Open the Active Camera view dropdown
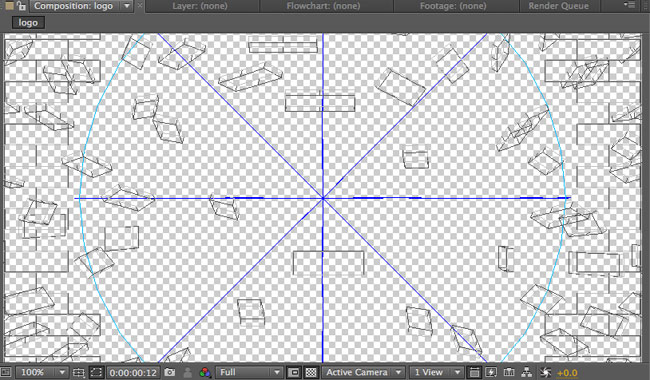 [364, 372]
